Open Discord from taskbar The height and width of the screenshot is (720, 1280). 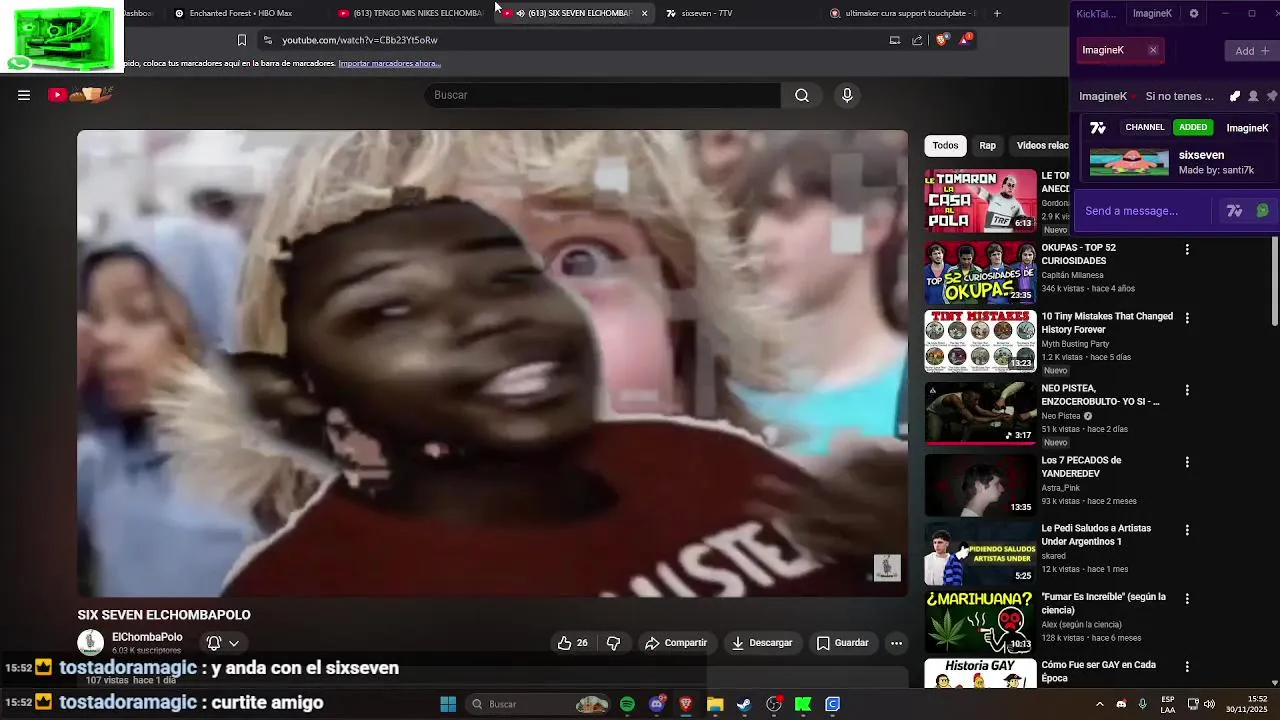click(x=656, y=704)
